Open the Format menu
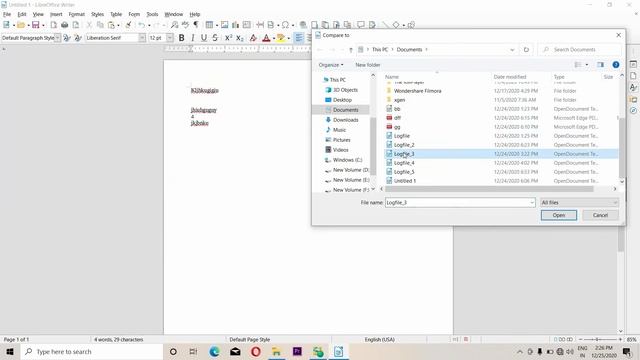 point(76,14)
